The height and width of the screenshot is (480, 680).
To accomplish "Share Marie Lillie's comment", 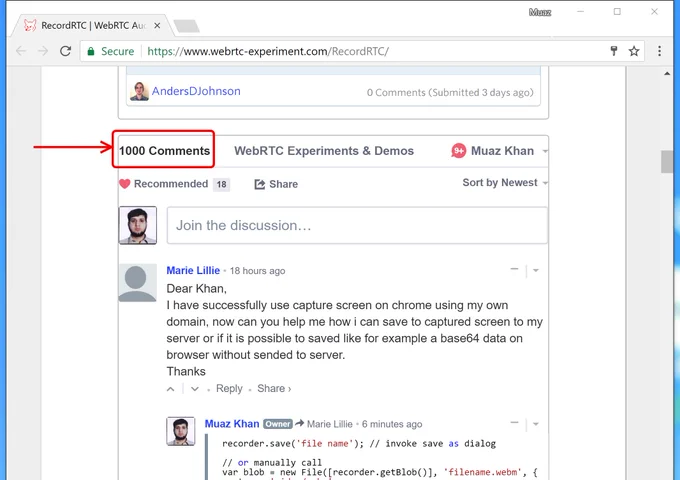I will pyautogui.click(x=274, y=389).
